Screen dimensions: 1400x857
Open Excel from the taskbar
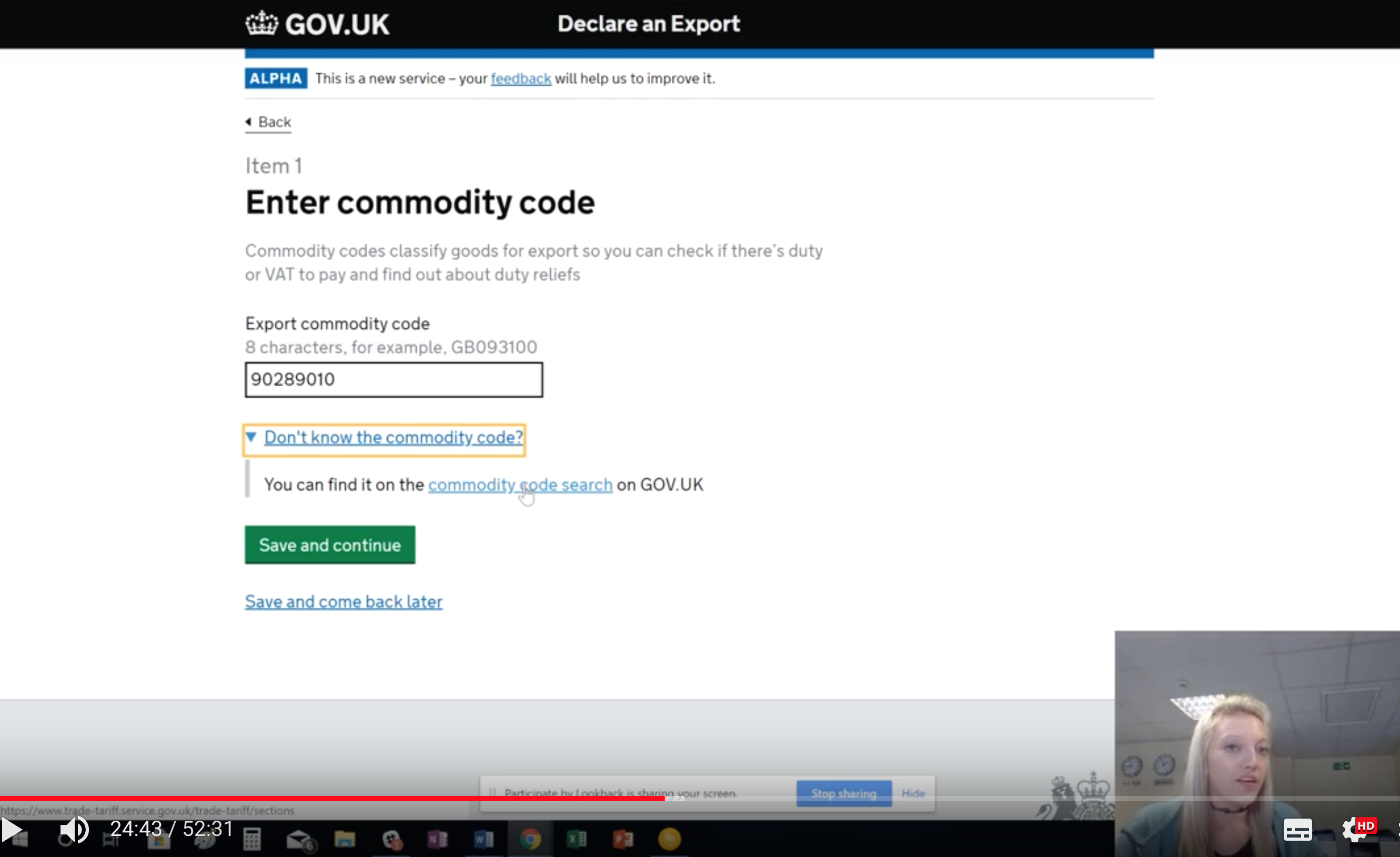pos(577,840)
